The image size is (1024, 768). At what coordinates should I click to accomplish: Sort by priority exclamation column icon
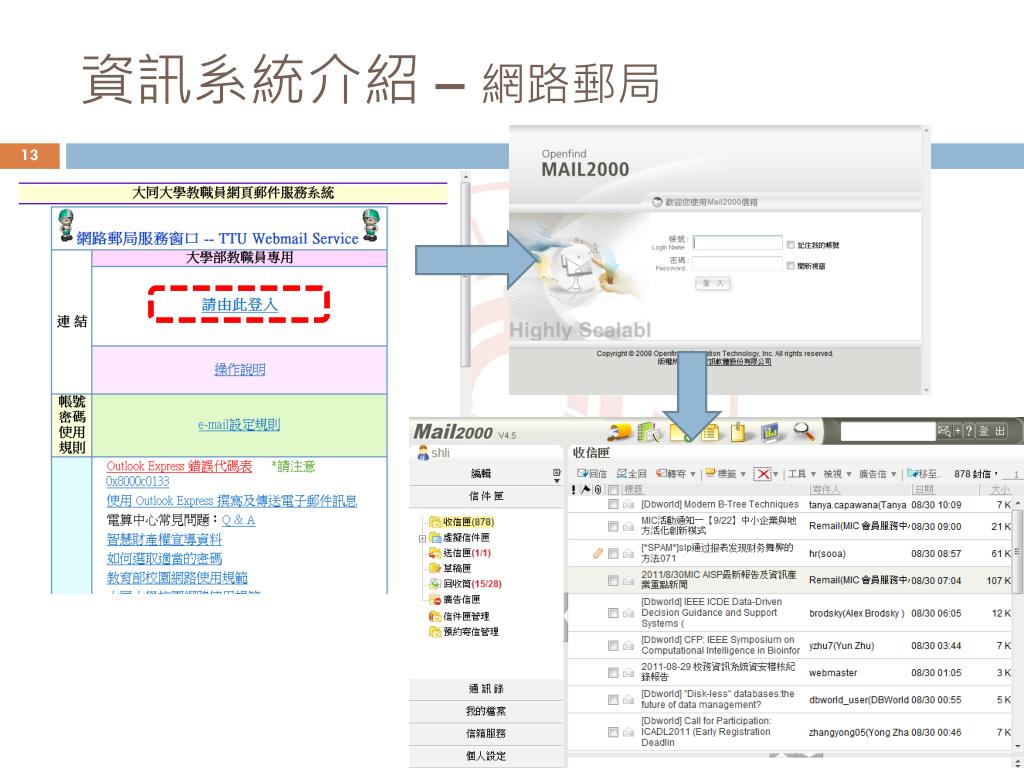click(x=574, y=489)
